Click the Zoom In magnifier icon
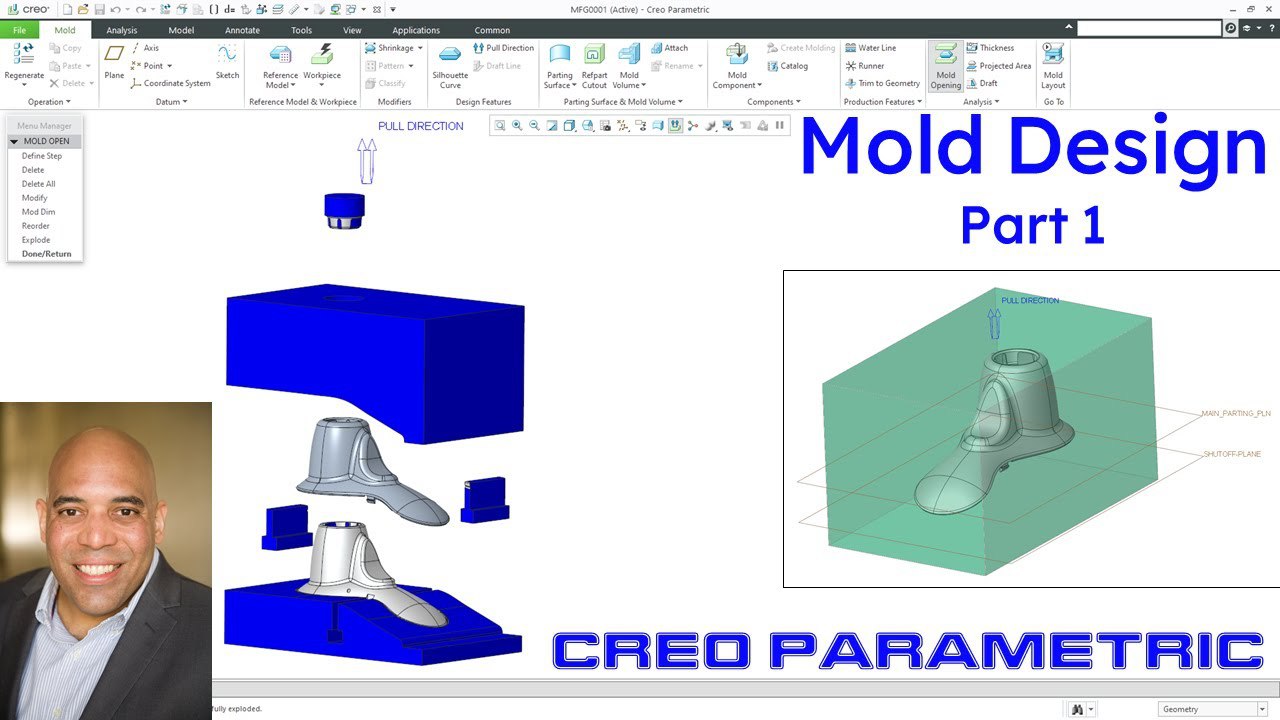Image resolution: width=1280 pixels, height=720 pixels. tap(517, 125)
